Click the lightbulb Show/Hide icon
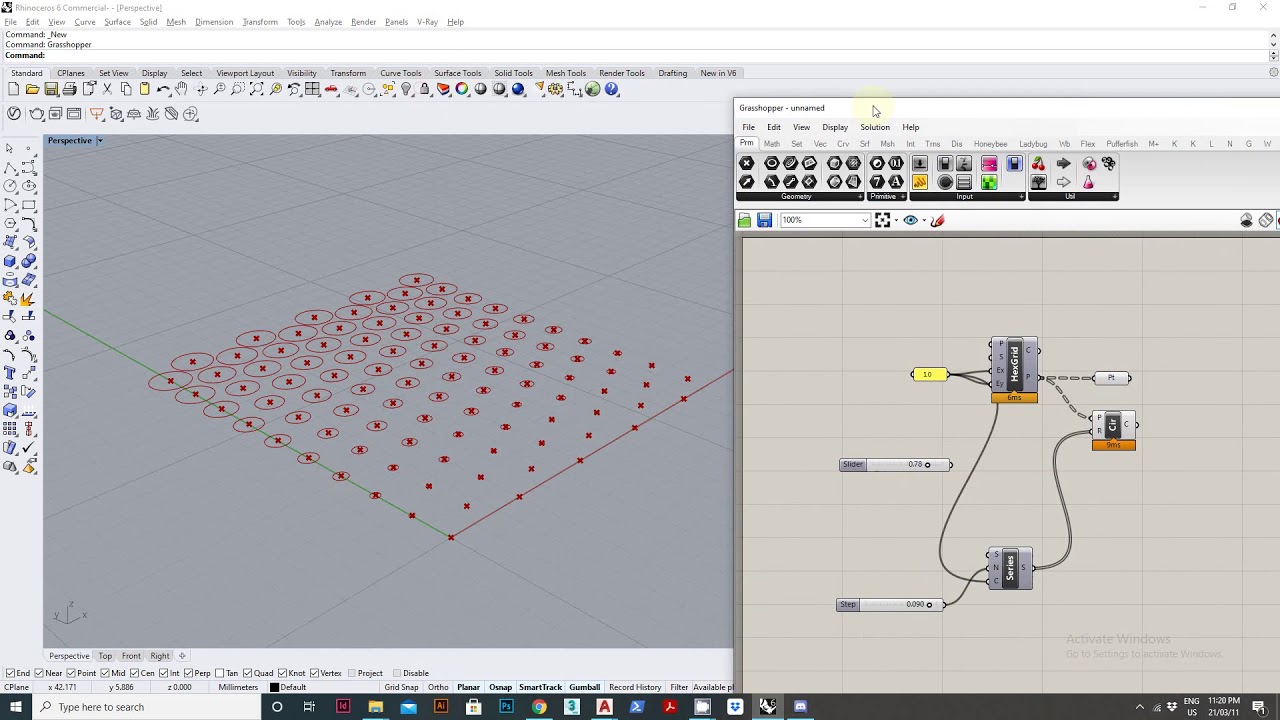The width and height of the screenshot is (1280, 720). (x=406, y=89)
